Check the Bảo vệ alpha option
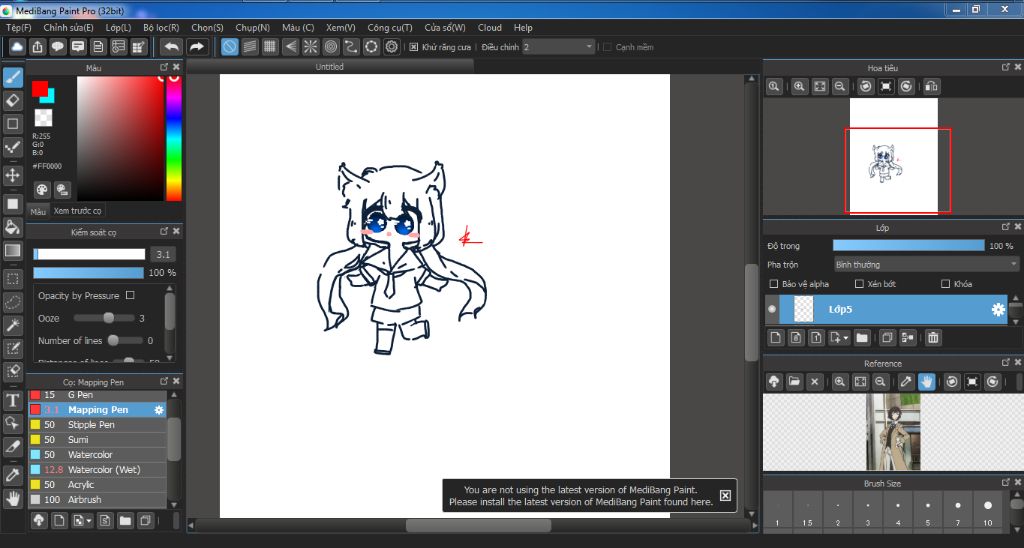 click(774, 283)
